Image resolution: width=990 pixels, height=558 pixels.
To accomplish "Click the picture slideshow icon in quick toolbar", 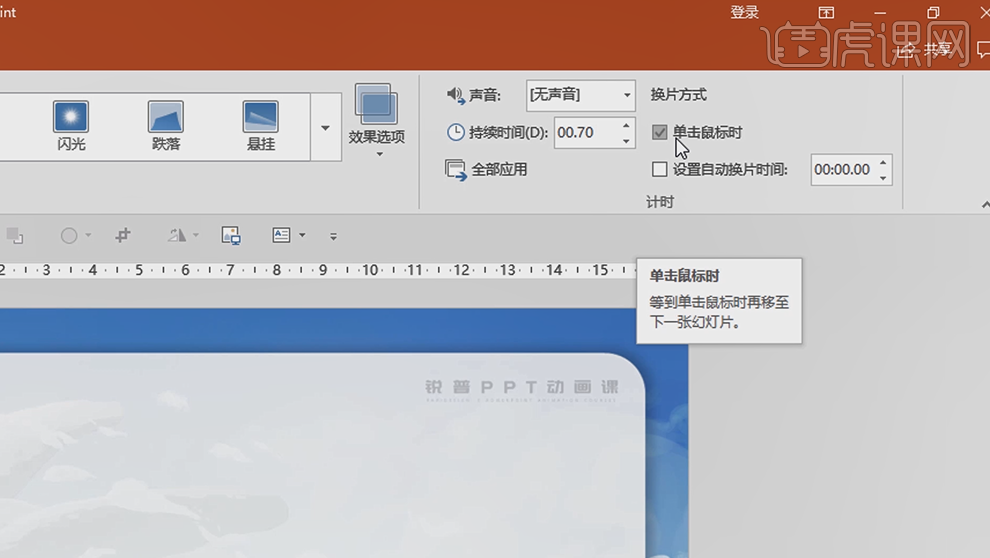I will (231, 235).
